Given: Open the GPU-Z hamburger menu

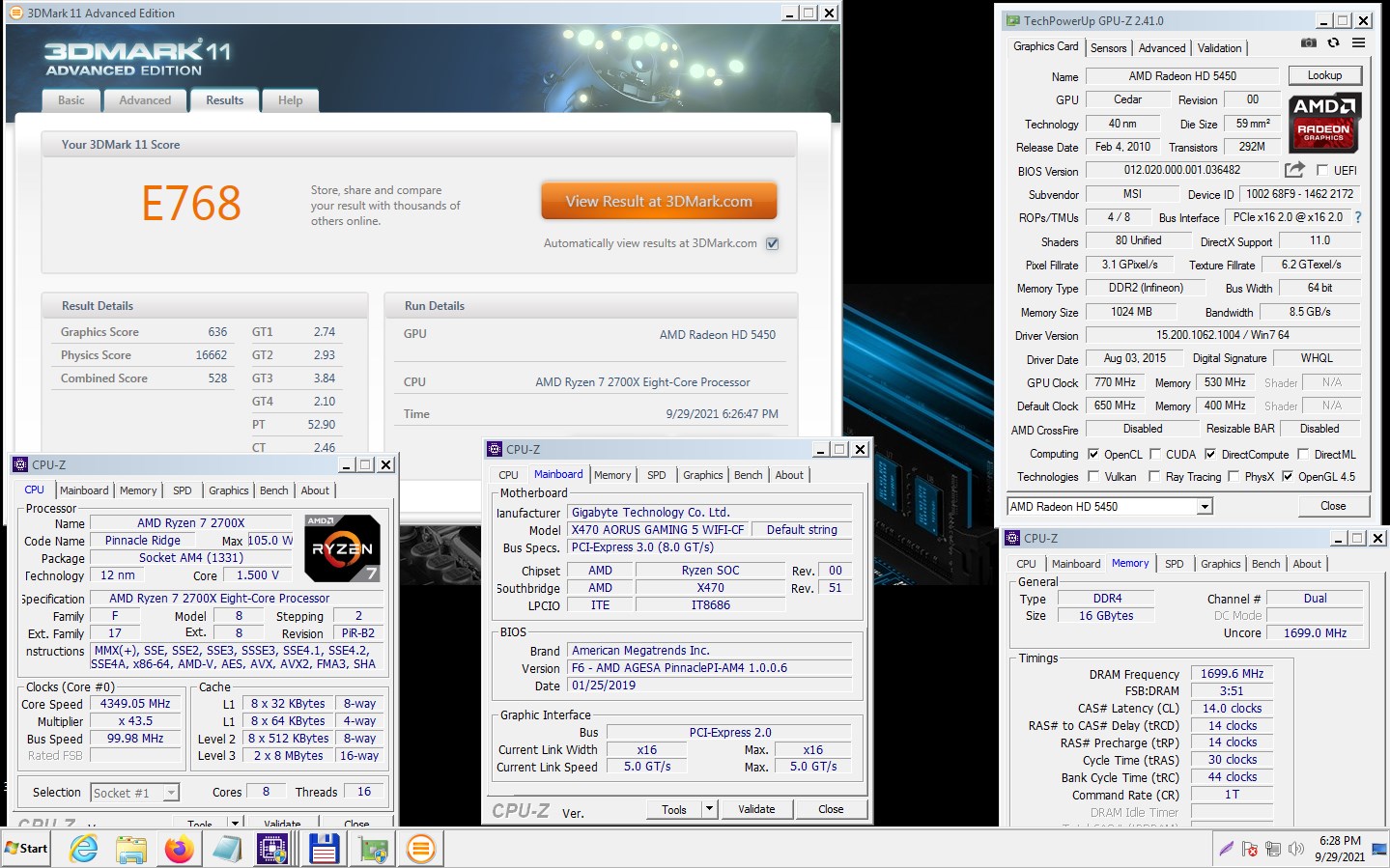Looking at the screenshot, I should tap(1358, 43).
